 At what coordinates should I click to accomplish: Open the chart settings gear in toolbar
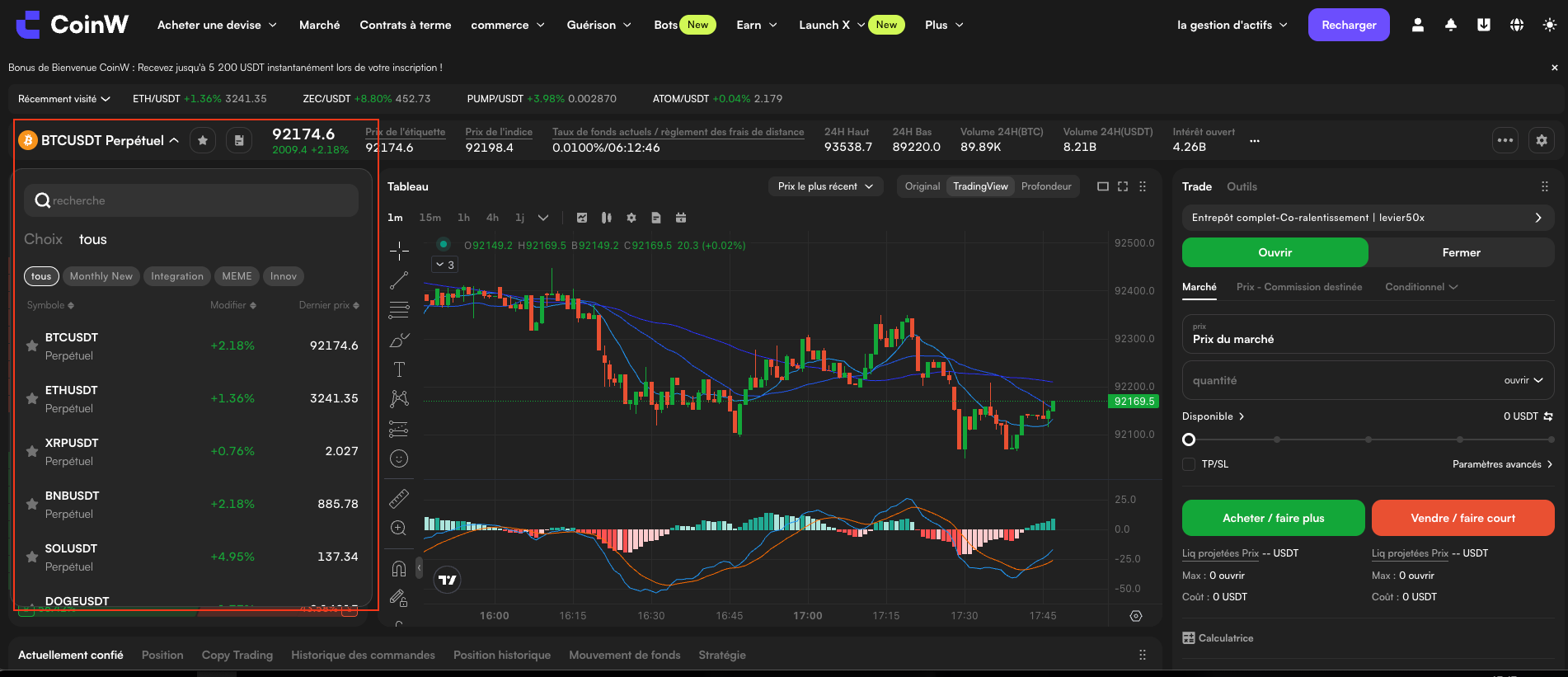click(631, 218)
